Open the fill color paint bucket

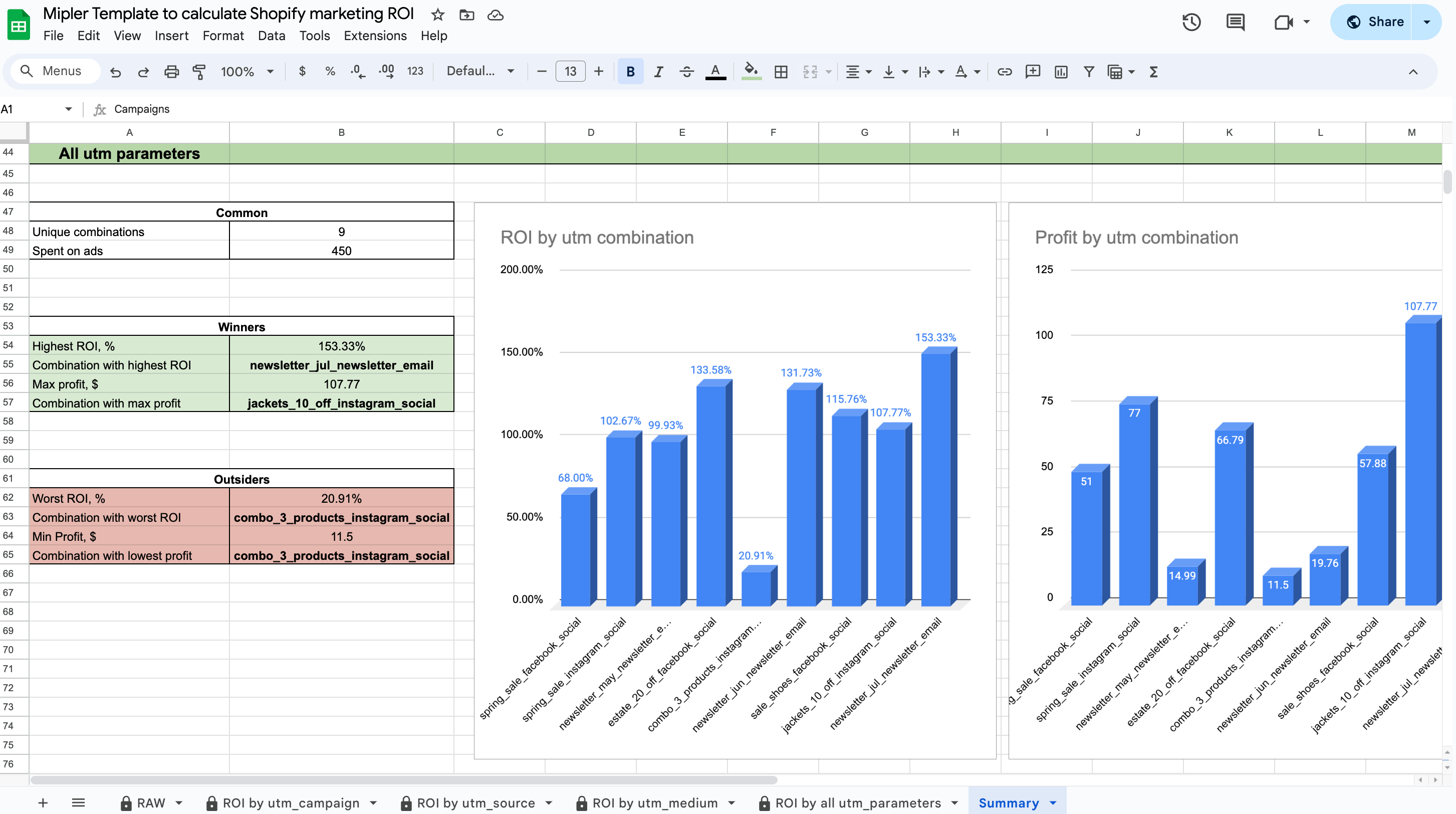[751, 72]
